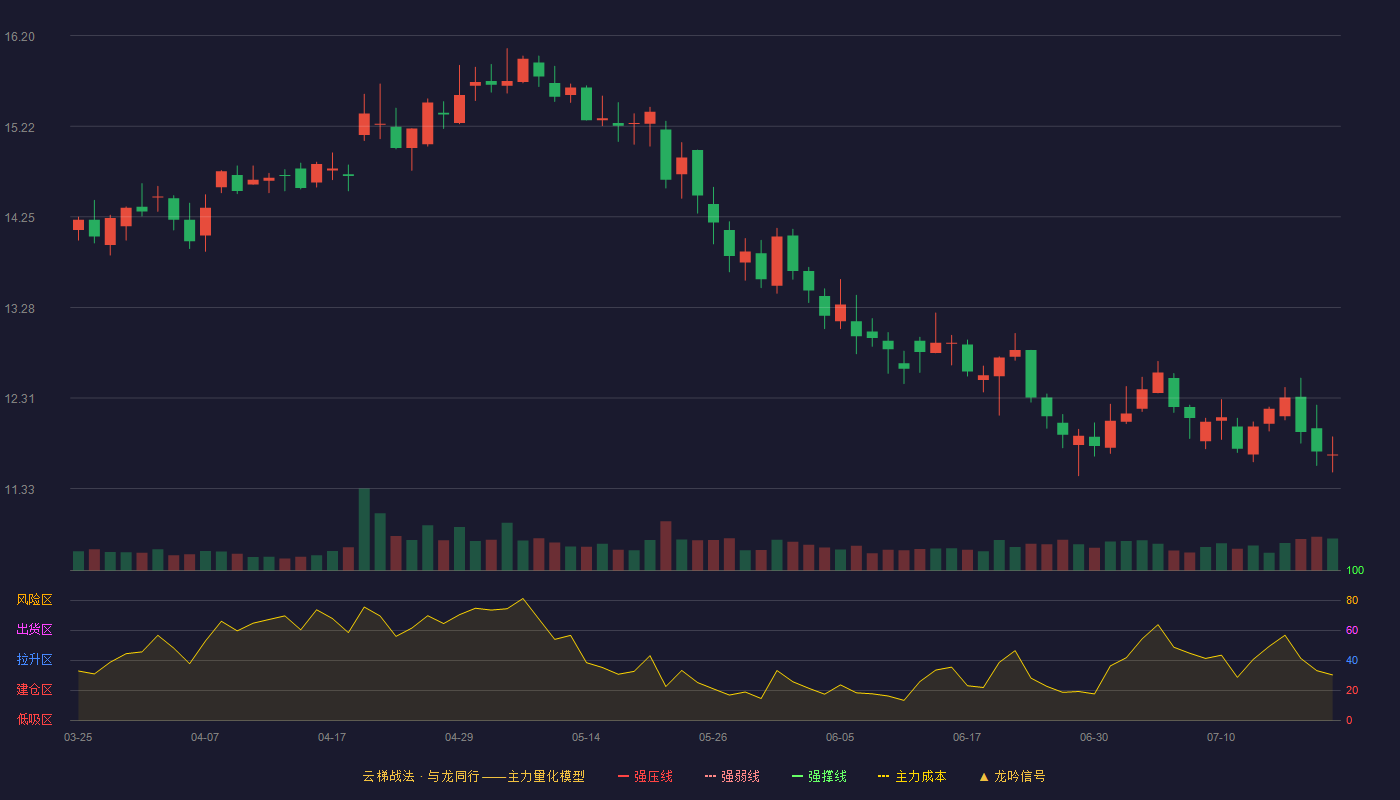
Task: Click the red 20 indicator axis value
Action: [x=1352, y=690]
